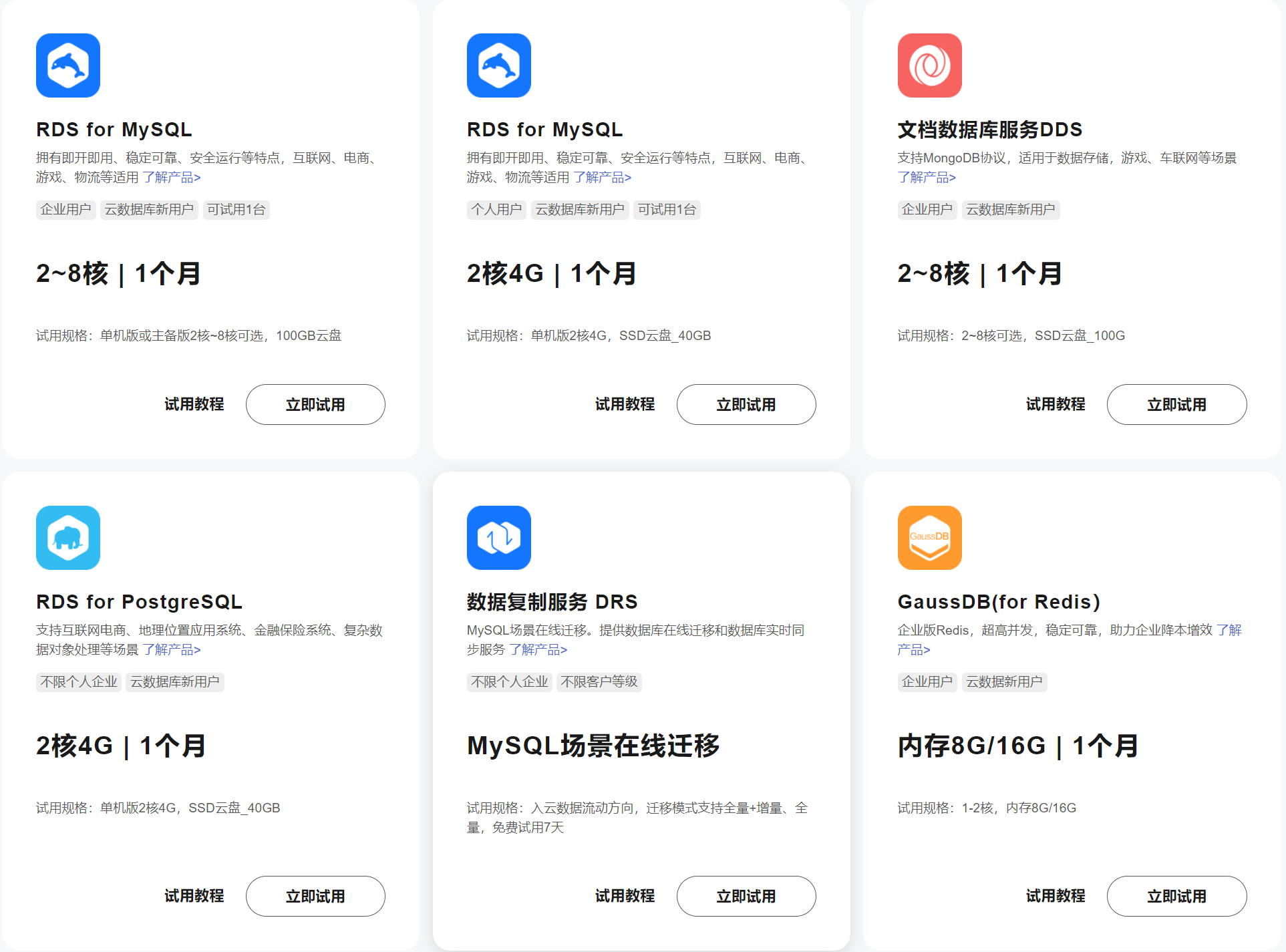Click 试用规格 text mentioning 1-2核，内存8G/16G

[x=987, y=808]
